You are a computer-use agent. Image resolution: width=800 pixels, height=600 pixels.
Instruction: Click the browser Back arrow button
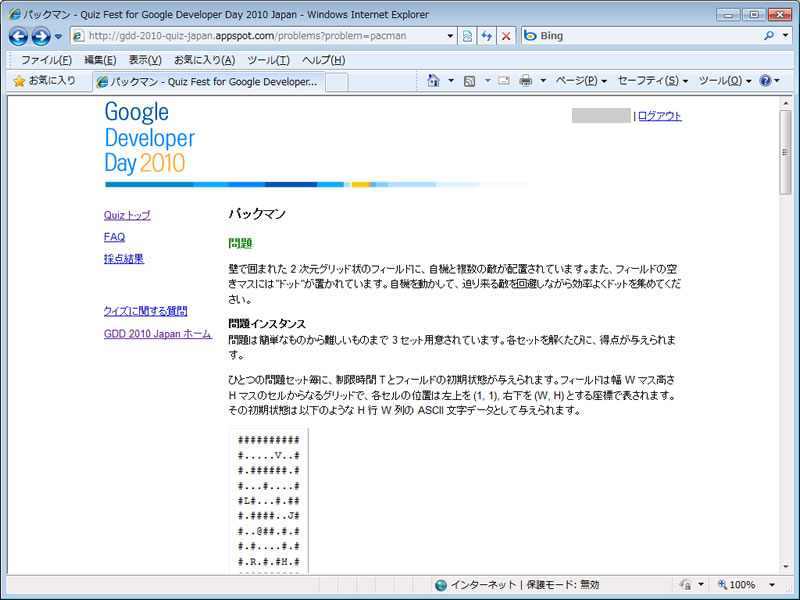pos(18,37)
